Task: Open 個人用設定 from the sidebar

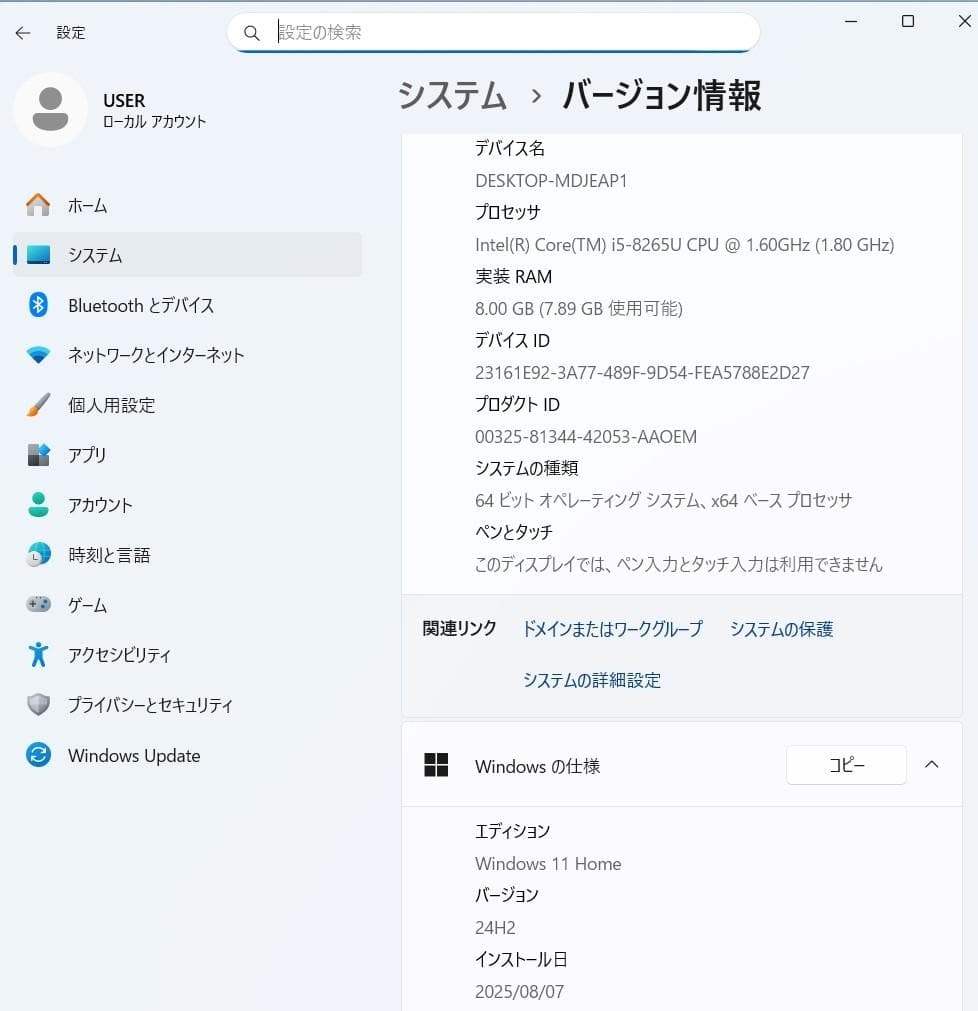Action: pyautogui.click(x=110, y=405)
